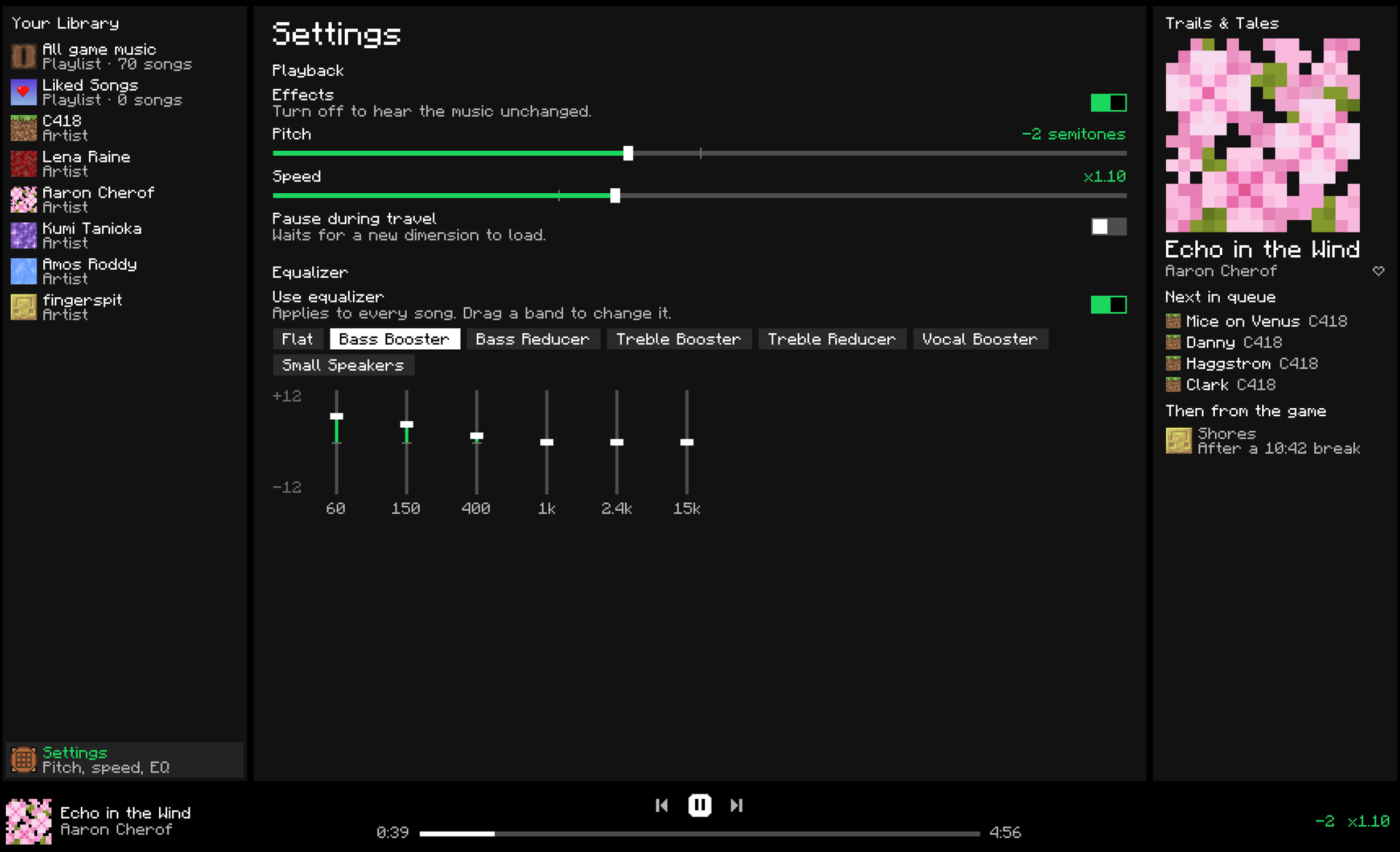Seek within the song progress bar
The height and width of the screenshot is (852, 1400).
[700, 833]
